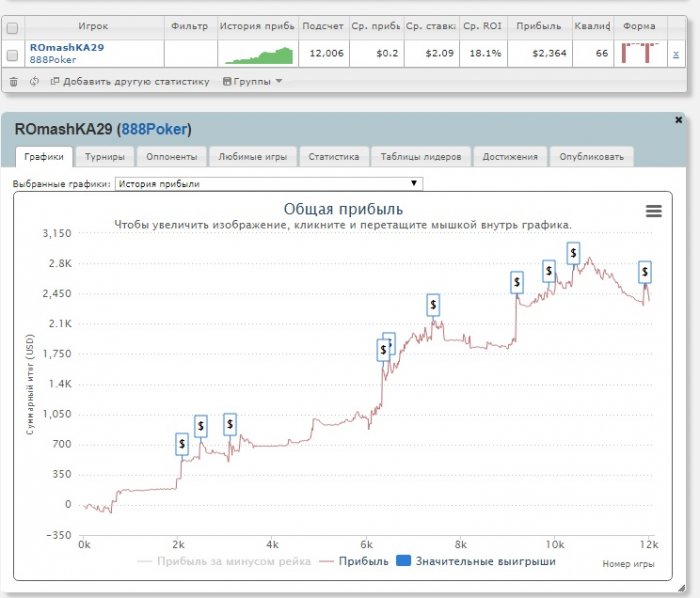Check the select-all header checkbox

click(12, 25)
